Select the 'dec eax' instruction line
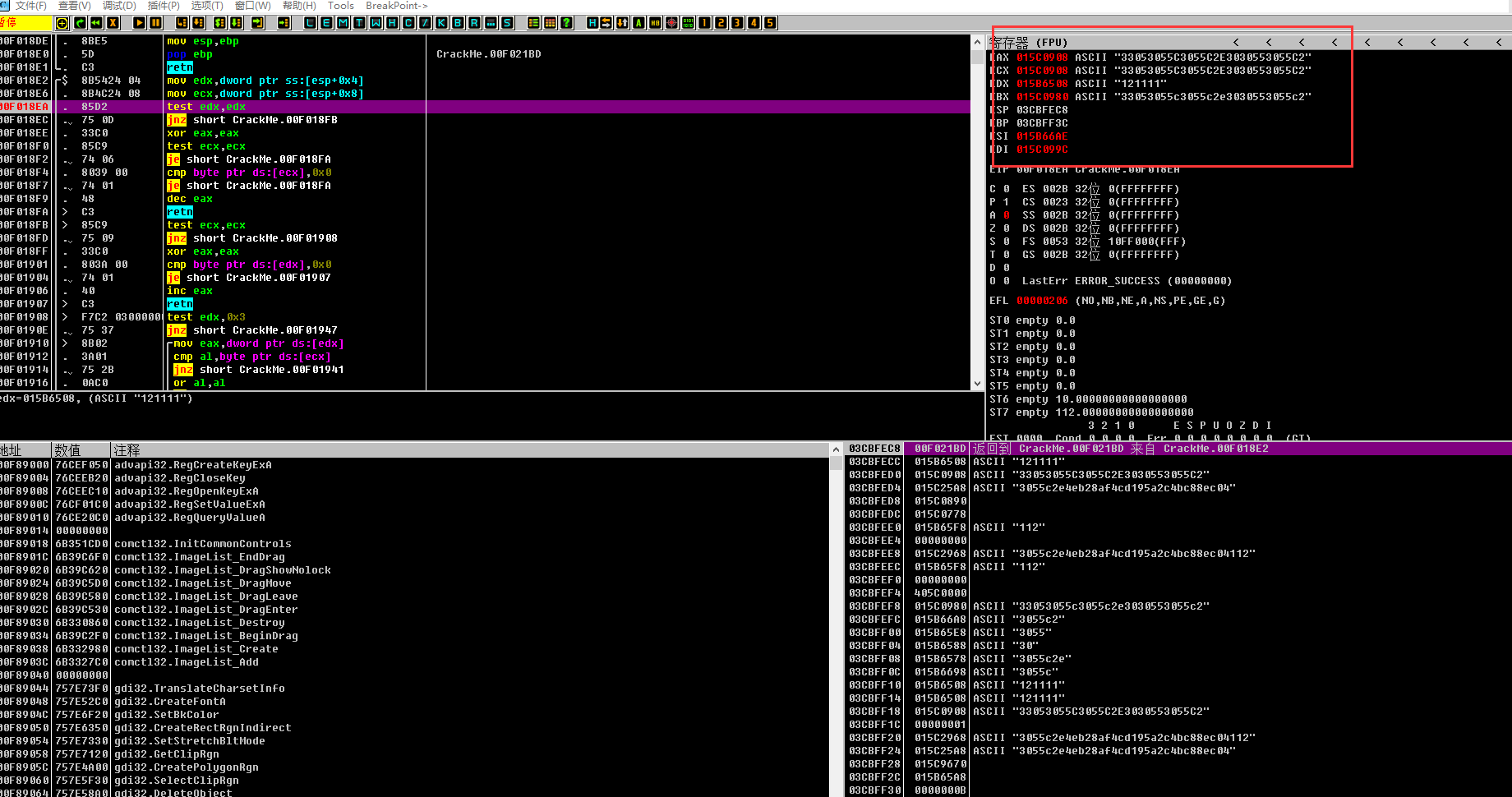 tap(190, 199)
